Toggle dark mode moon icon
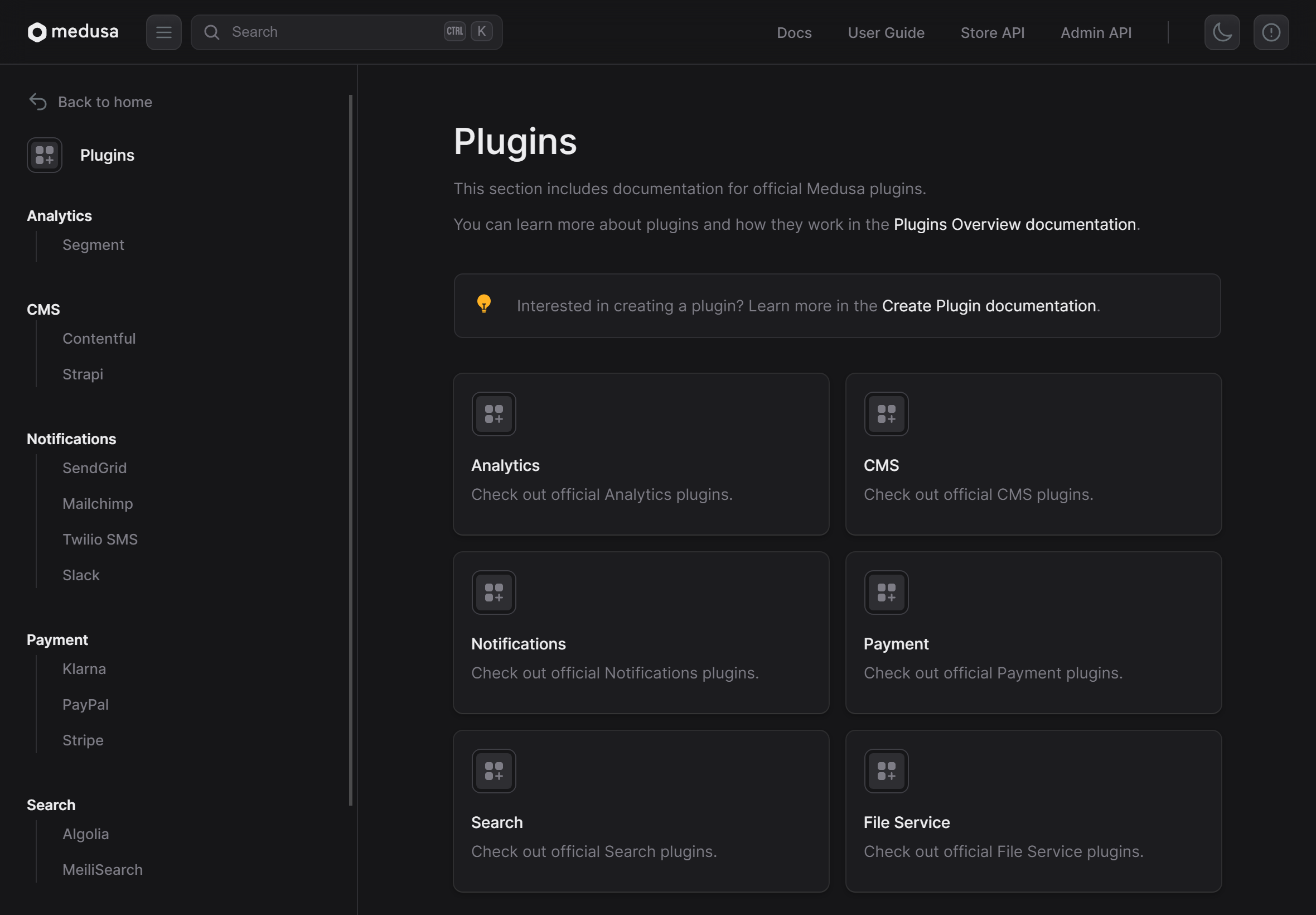Viewport: 1316px width, 915px height. [1221, 32]
